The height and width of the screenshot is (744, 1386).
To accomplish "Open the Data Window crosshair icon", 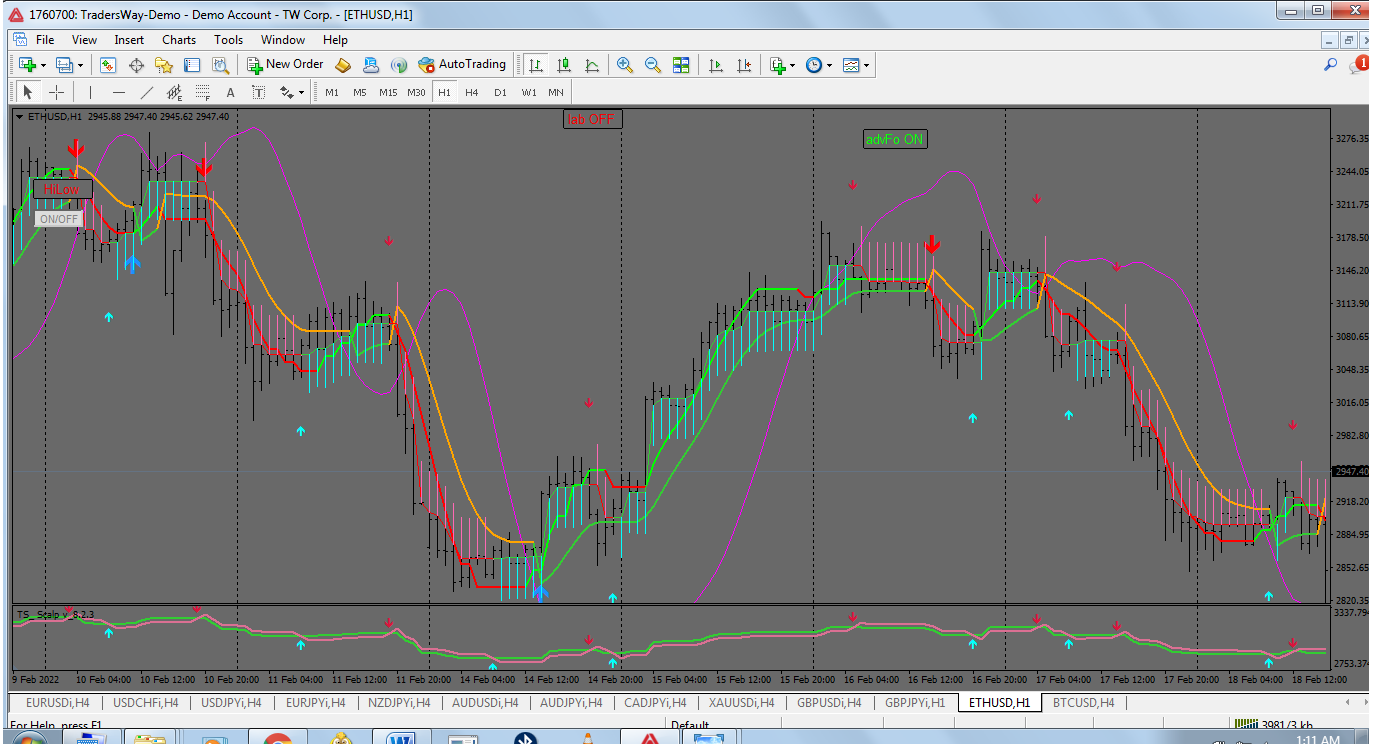I will [136, 65].
